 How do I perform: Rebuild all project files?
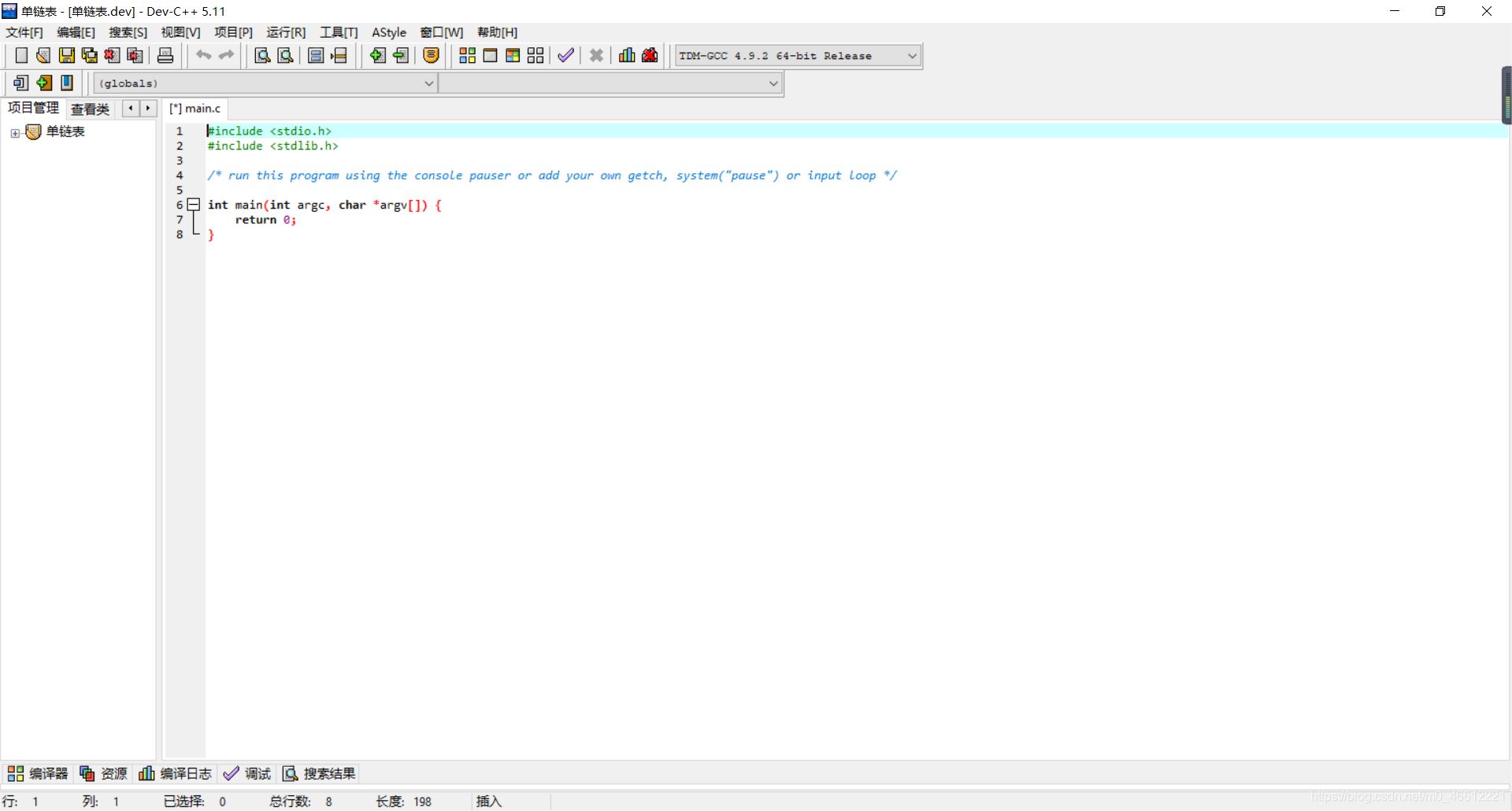(535, 55)
